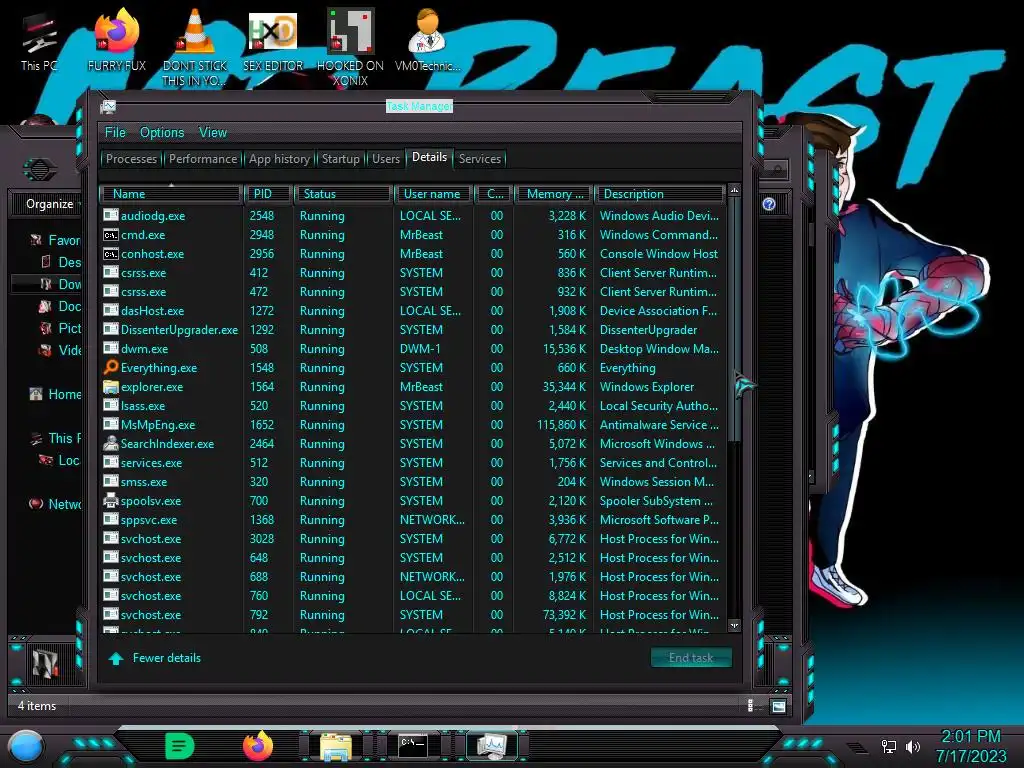Screen dimensions: 1024x768
Task: Click the Task Manager title bar icon
Action: [x=108, y=106]
